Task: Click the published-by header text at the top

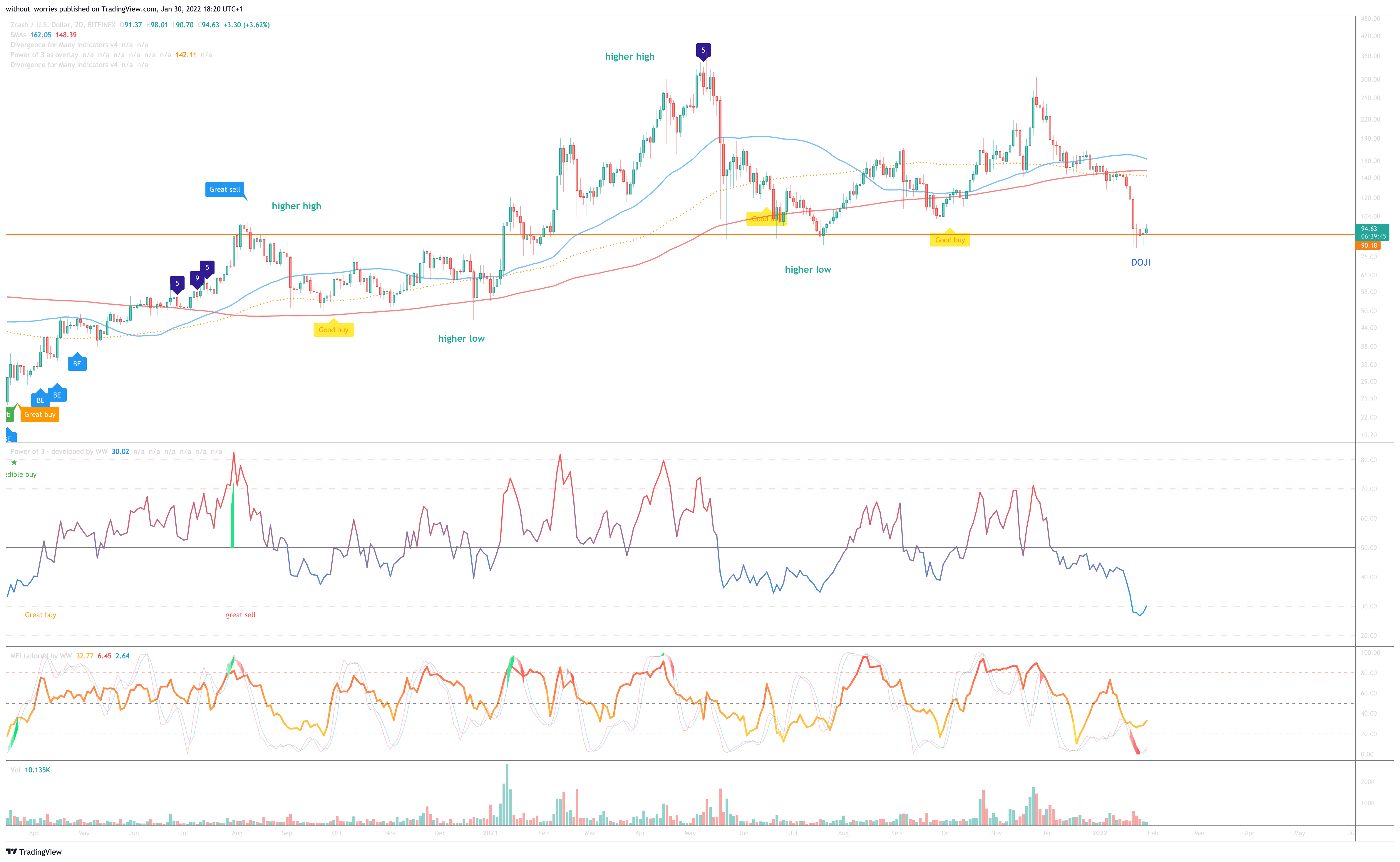Action: [124, 9]
